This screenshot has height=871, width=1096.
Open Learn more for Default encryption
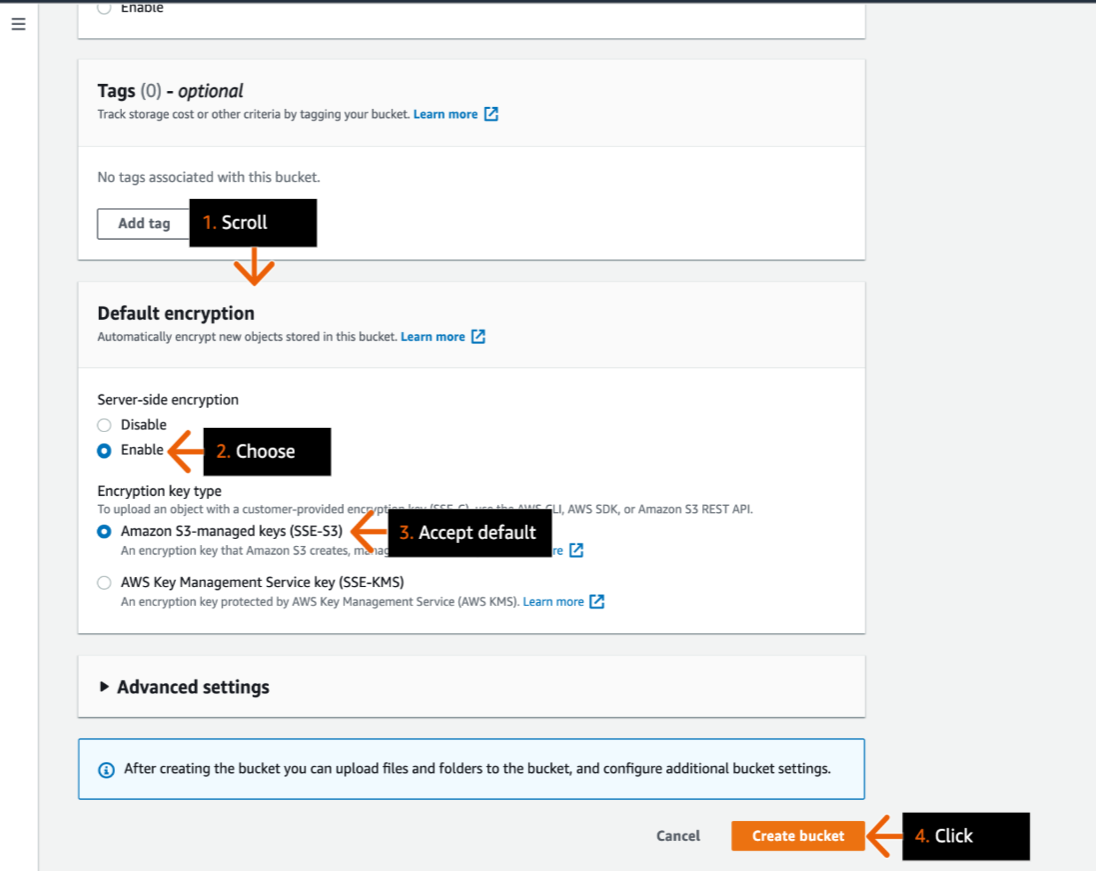tap(435, 336)
